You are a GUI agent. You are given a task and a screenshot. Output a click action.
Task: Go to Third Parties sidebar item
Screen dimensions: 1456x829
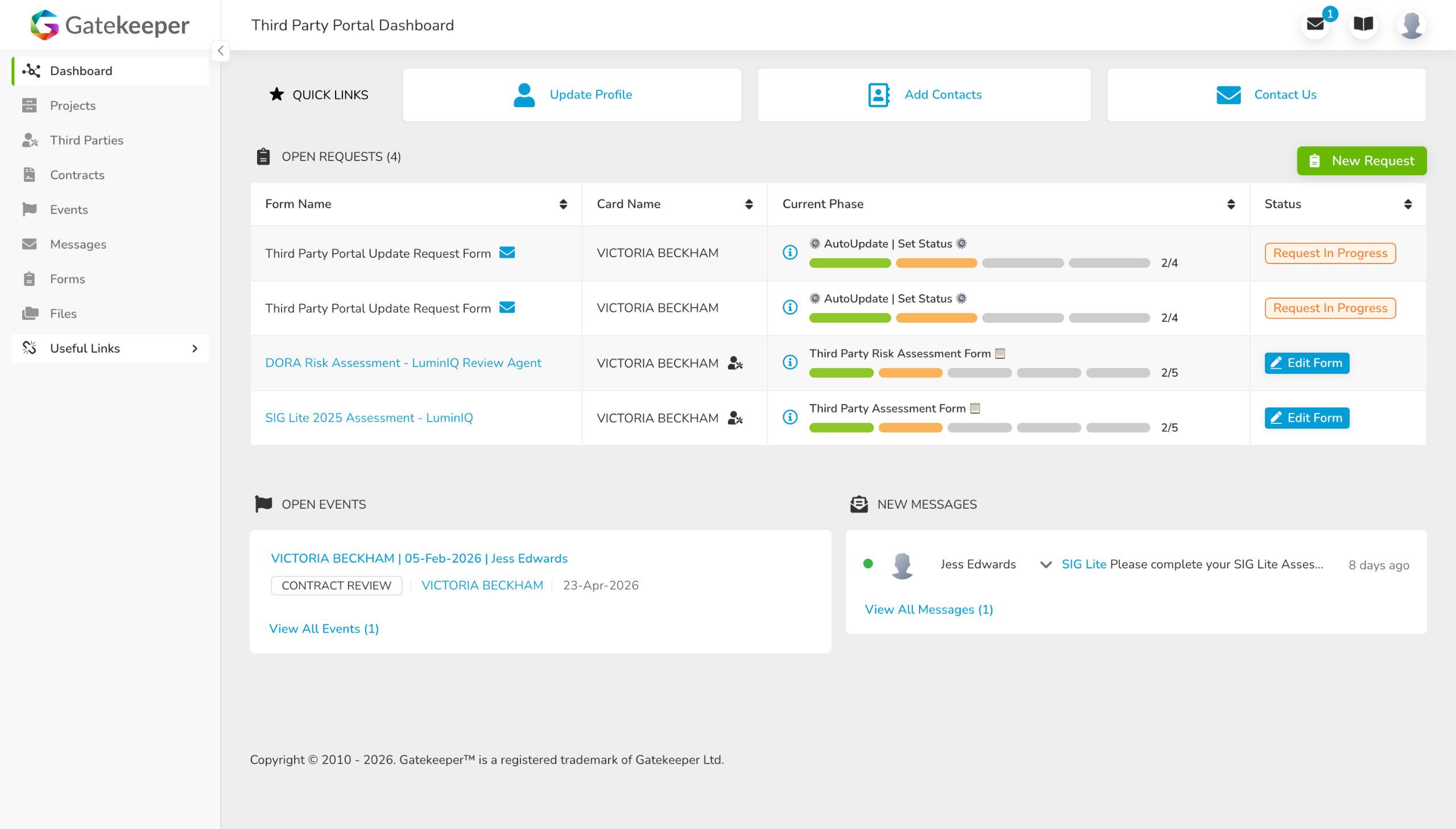coord(86,140)
